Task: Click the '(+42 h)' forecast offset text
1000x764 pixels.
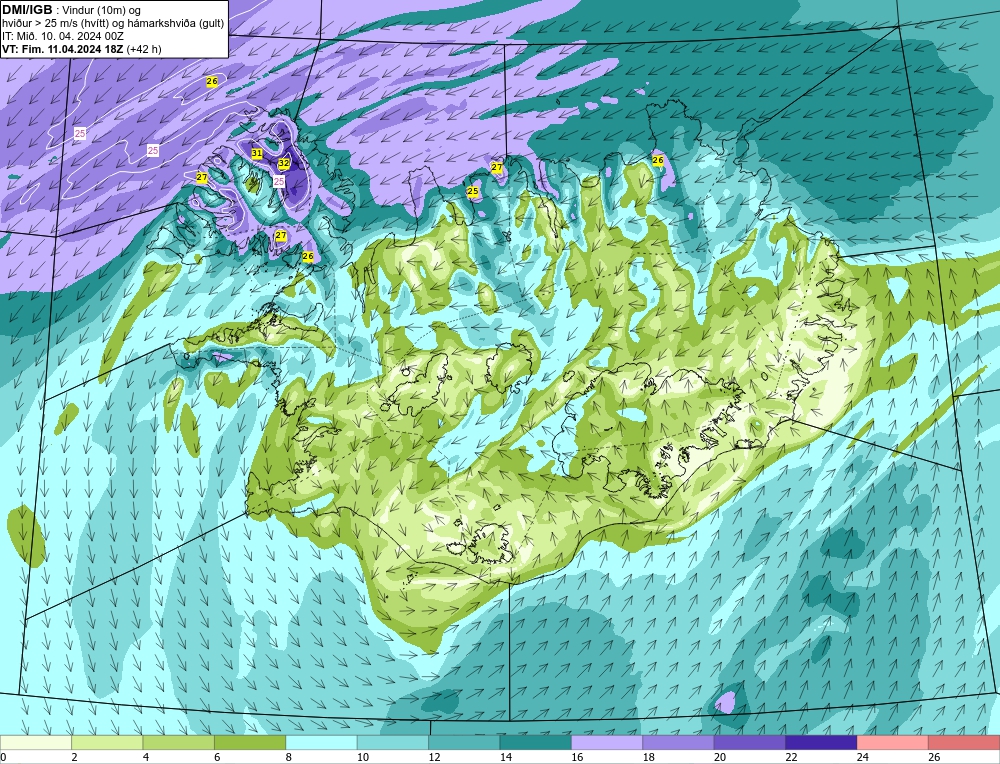Action: pos(145,49)
